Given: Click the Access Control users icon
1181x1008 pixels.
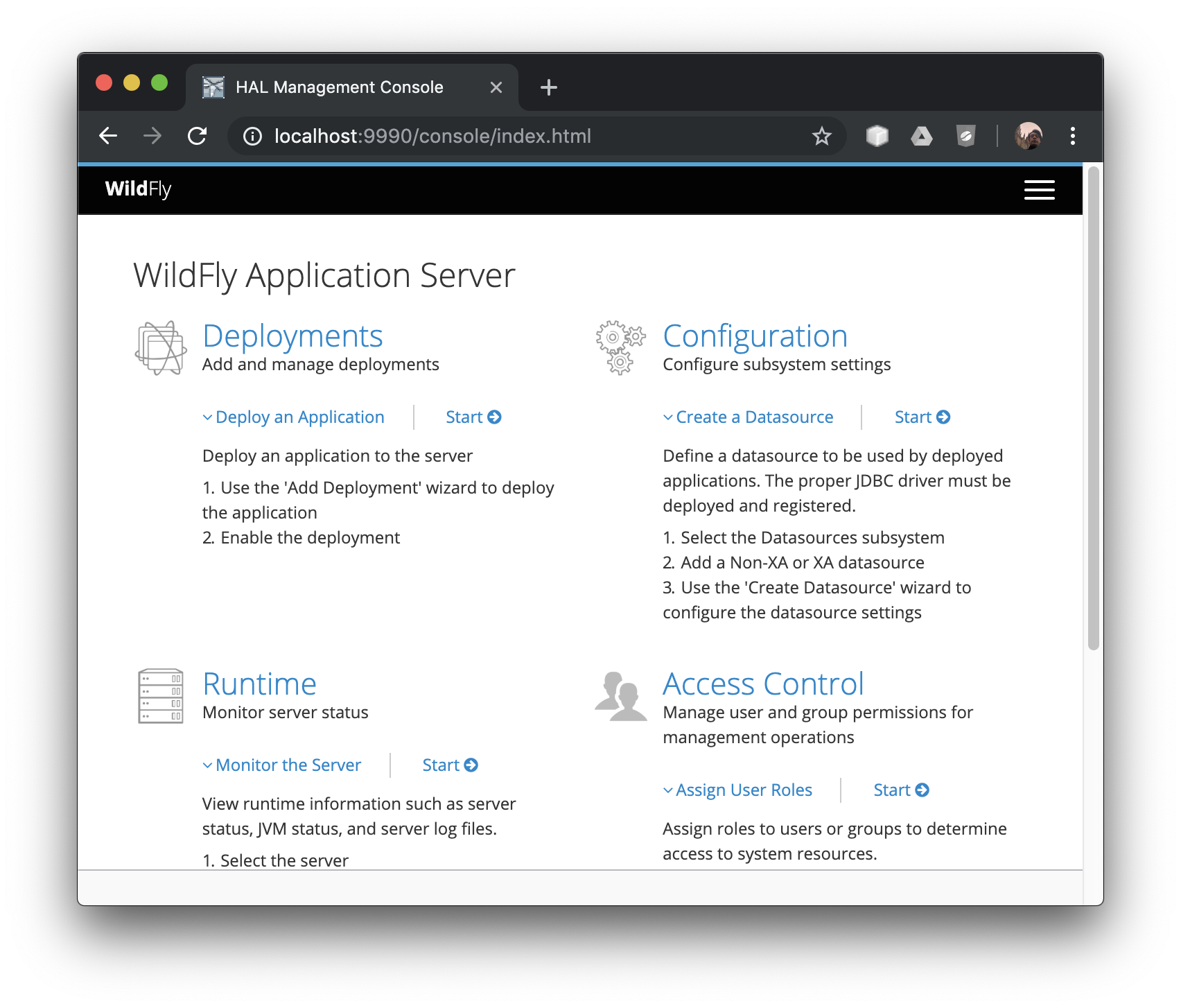Looking at the screenshot, I should [620, 696].
